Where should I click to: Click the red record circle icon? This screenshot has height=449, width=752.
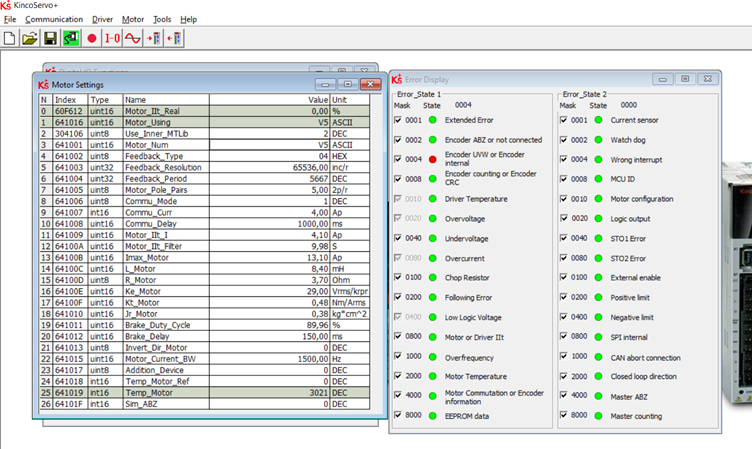tap(91, 39)
